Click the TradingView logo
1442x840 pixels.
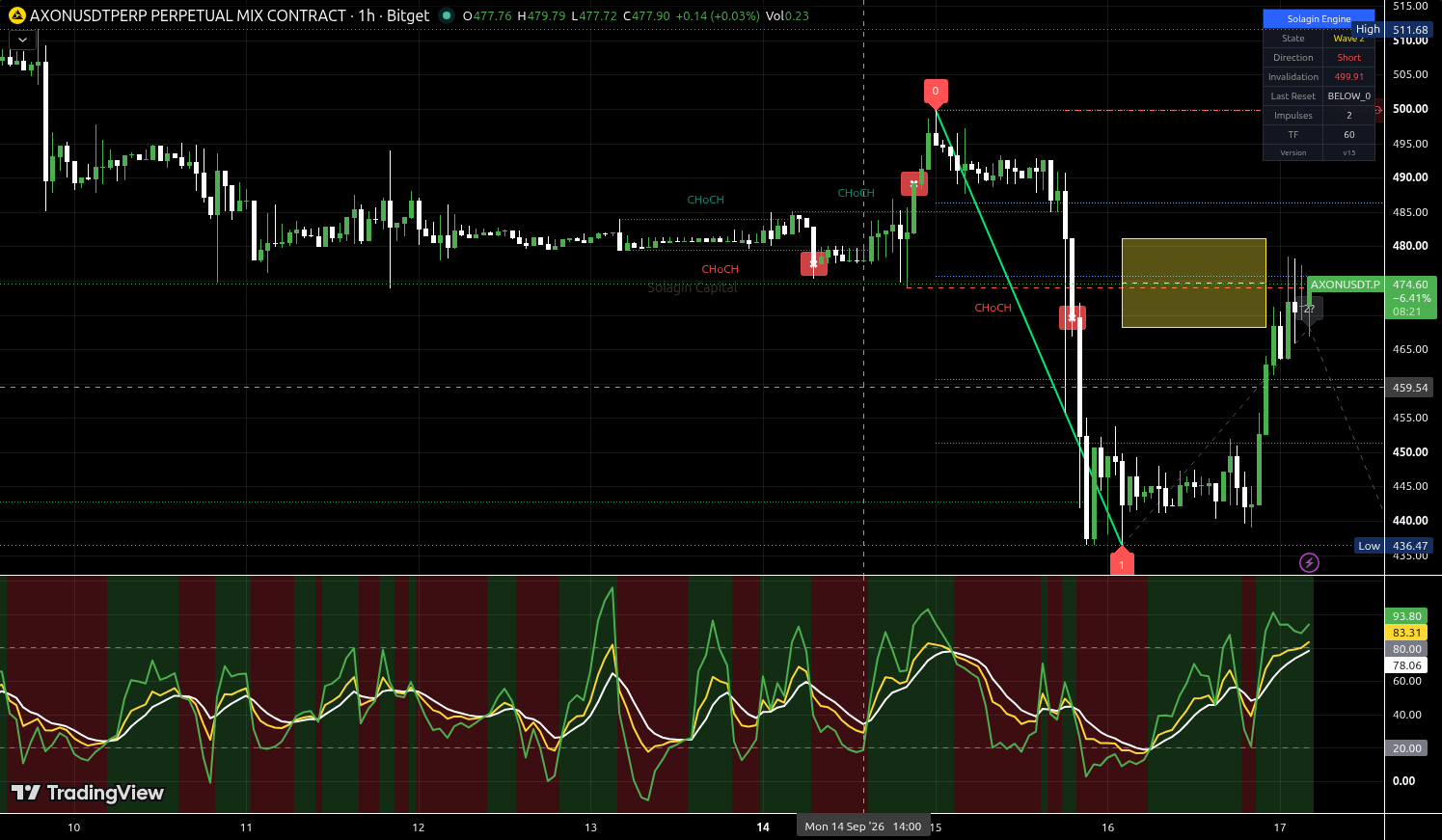88,793
